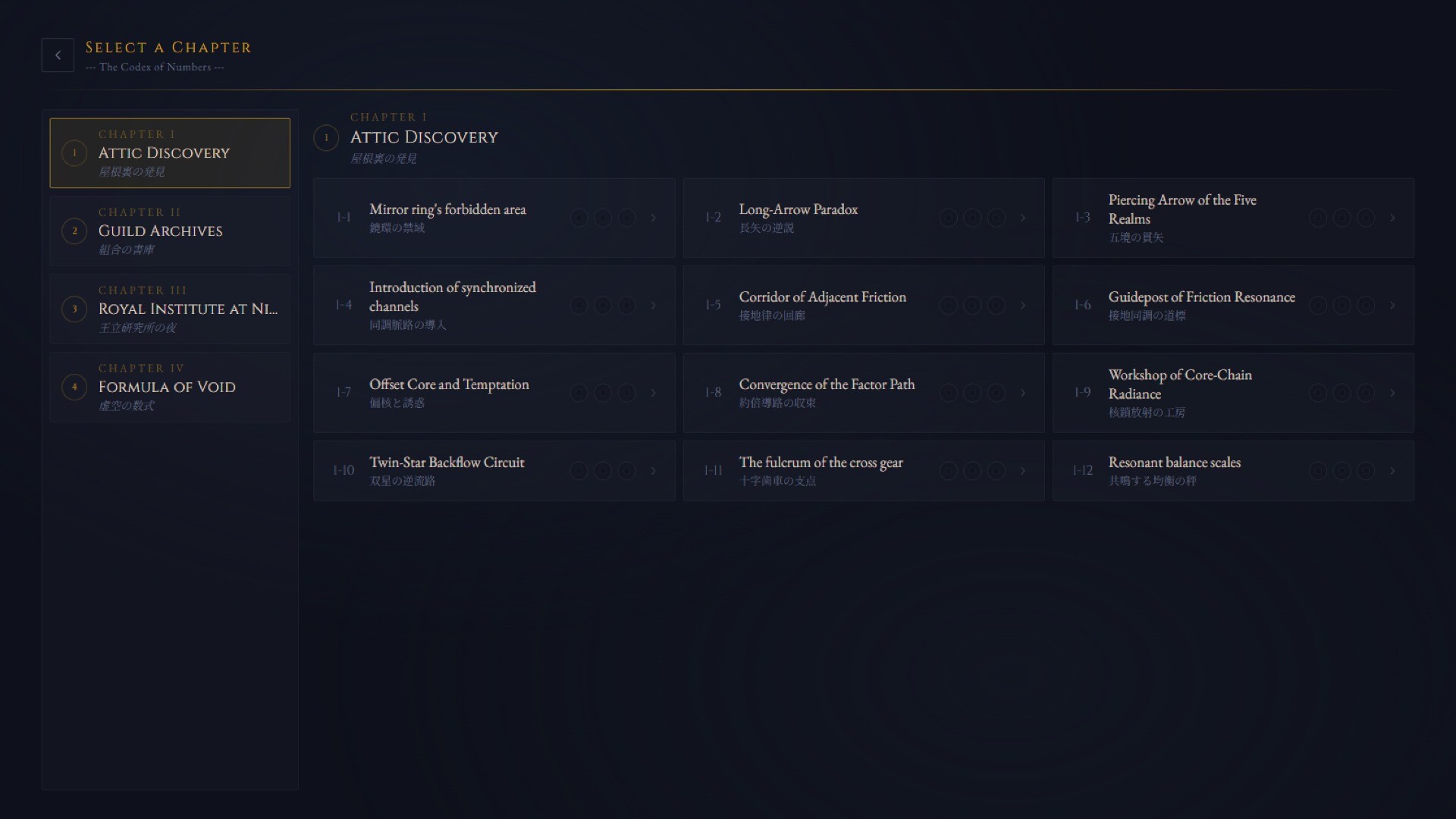Select Workshop of Core-Chain Radiance title

tap(1180, 384)
